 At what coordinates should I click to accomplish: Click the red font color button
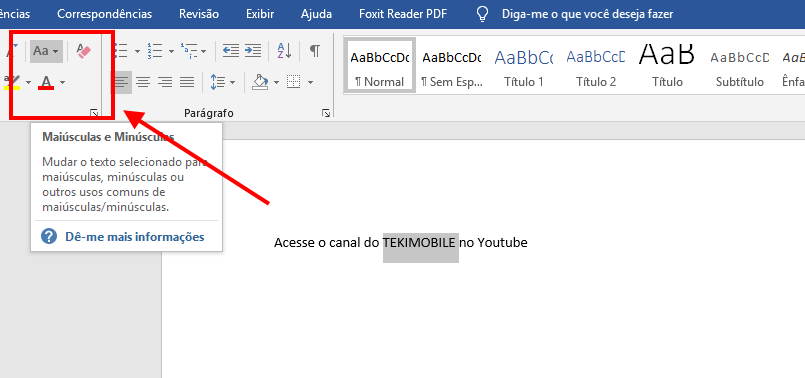(x=46, y=83)
